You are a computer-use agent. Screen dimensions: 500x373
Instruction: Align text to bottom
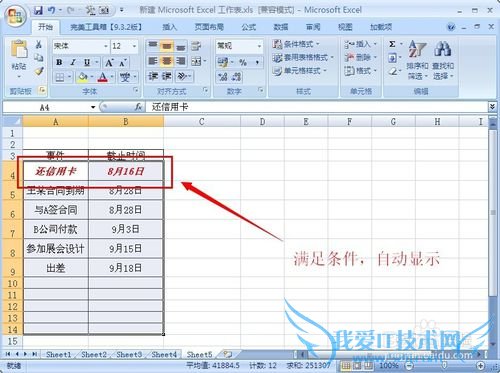[x=181, y=46]
